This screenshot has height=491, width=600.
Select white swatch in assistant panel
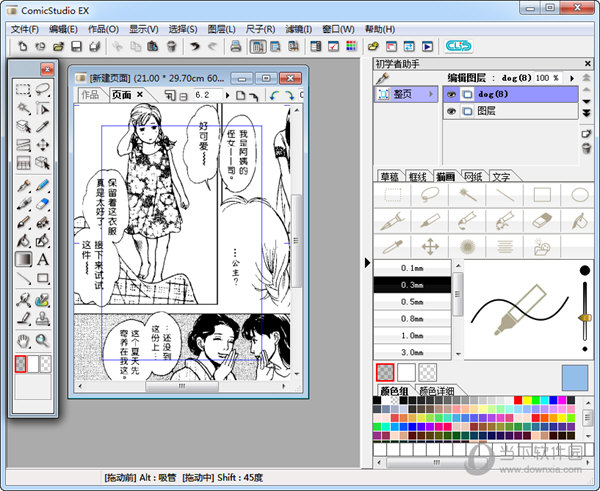(x=406, y=372)
